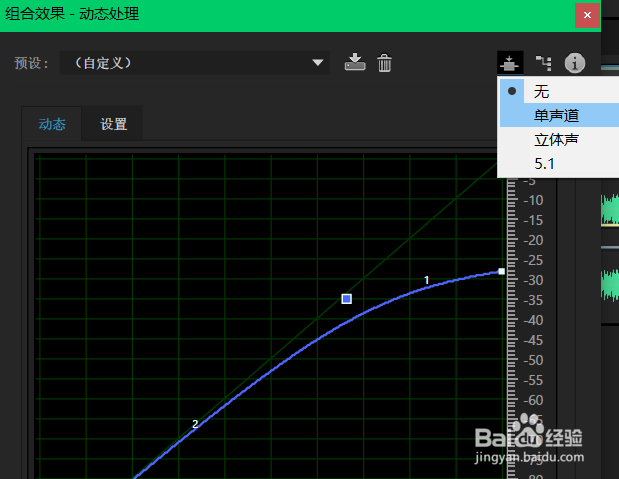Choose 单声道 from the channel menu
619x479 pixels.
559,115
